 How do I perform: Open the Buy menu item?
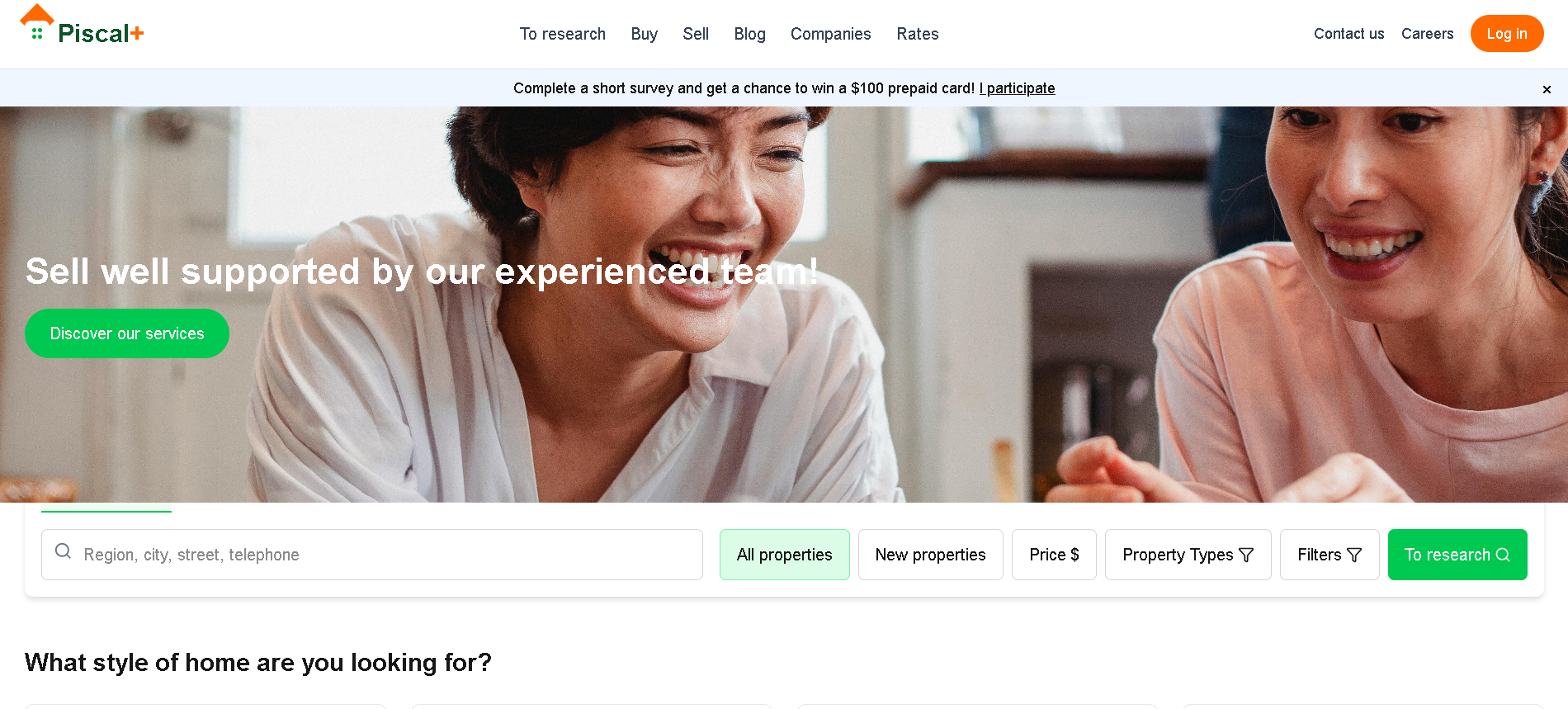click(644, 34)
